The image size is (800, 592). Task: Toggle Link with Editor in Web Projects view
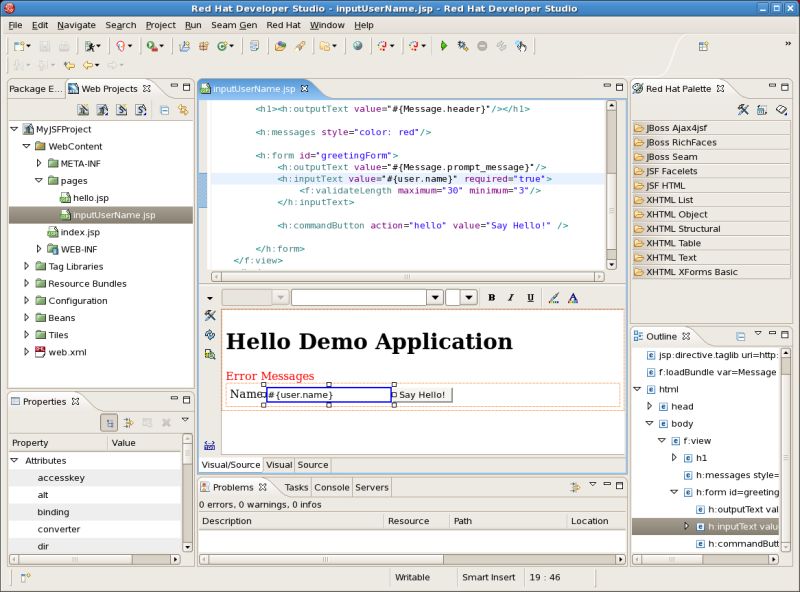pyautogui.click(x=183, y=110)
